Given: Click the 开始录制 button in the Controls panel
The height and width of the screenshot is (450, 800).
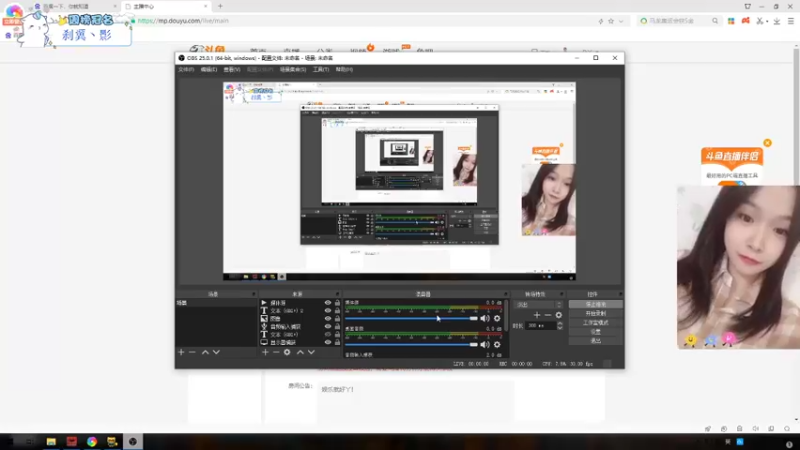Looking at the screenshot, I should (595, 313).
